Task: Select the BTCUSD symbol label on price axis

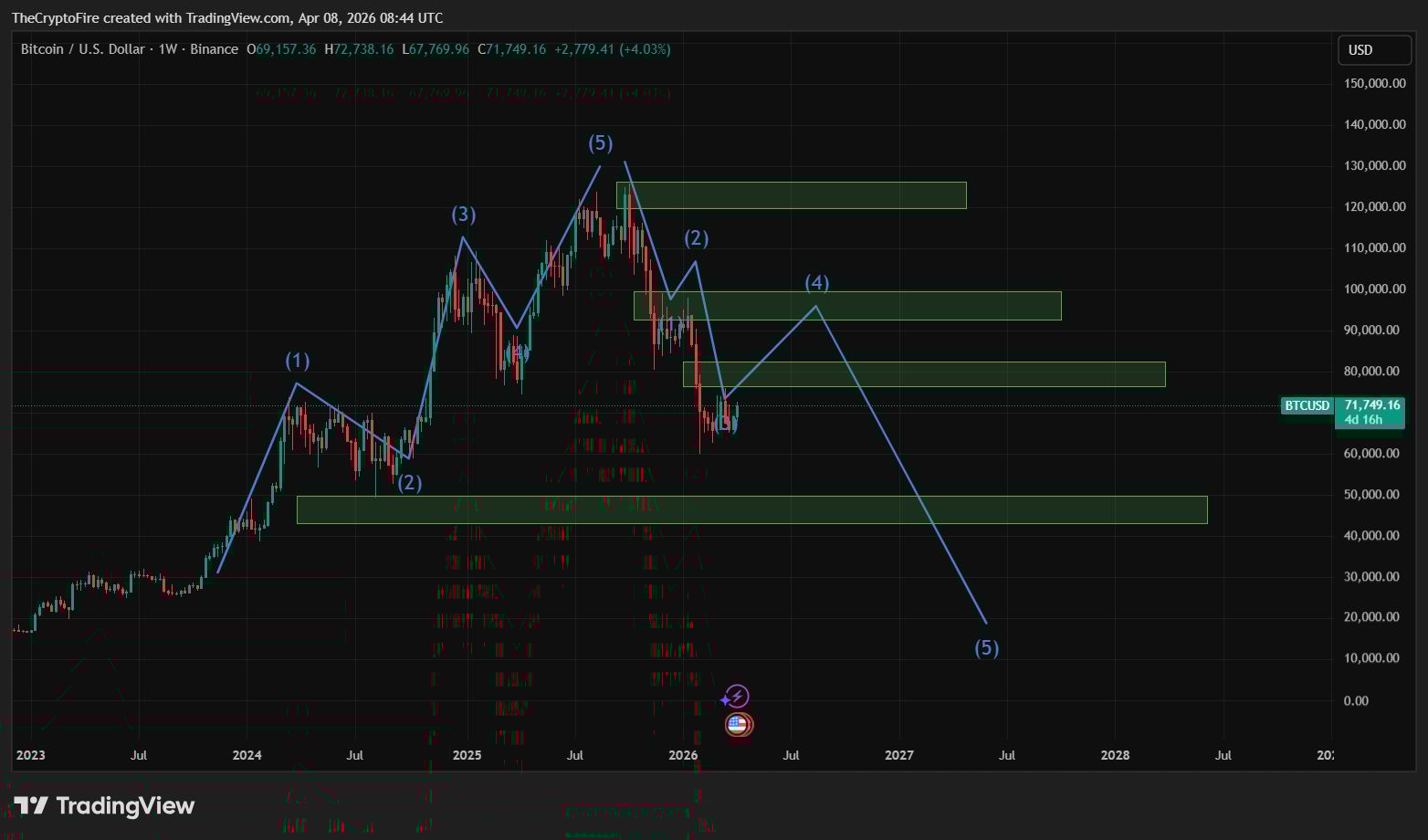Action: [1306, 404]
